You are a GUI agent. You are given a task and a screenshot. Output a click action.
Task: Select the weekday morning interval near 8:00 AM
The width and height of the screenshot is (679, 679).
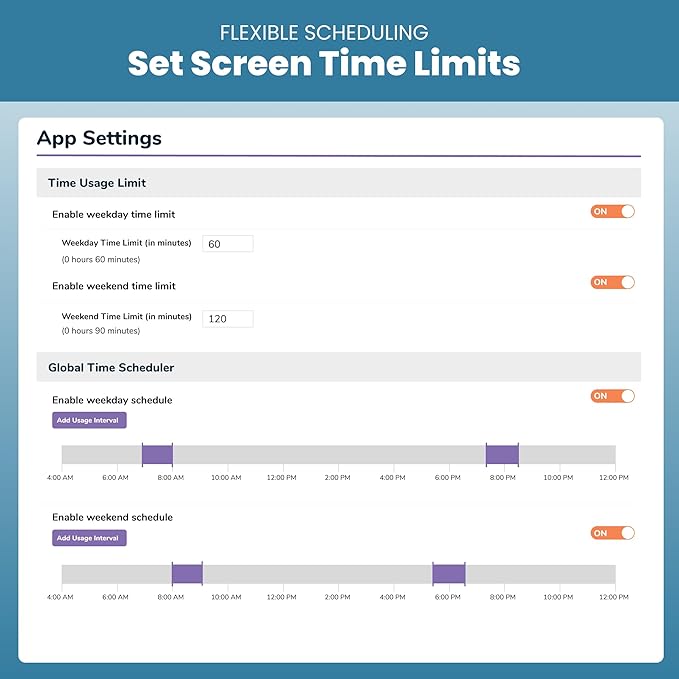[x=157, y=455]
